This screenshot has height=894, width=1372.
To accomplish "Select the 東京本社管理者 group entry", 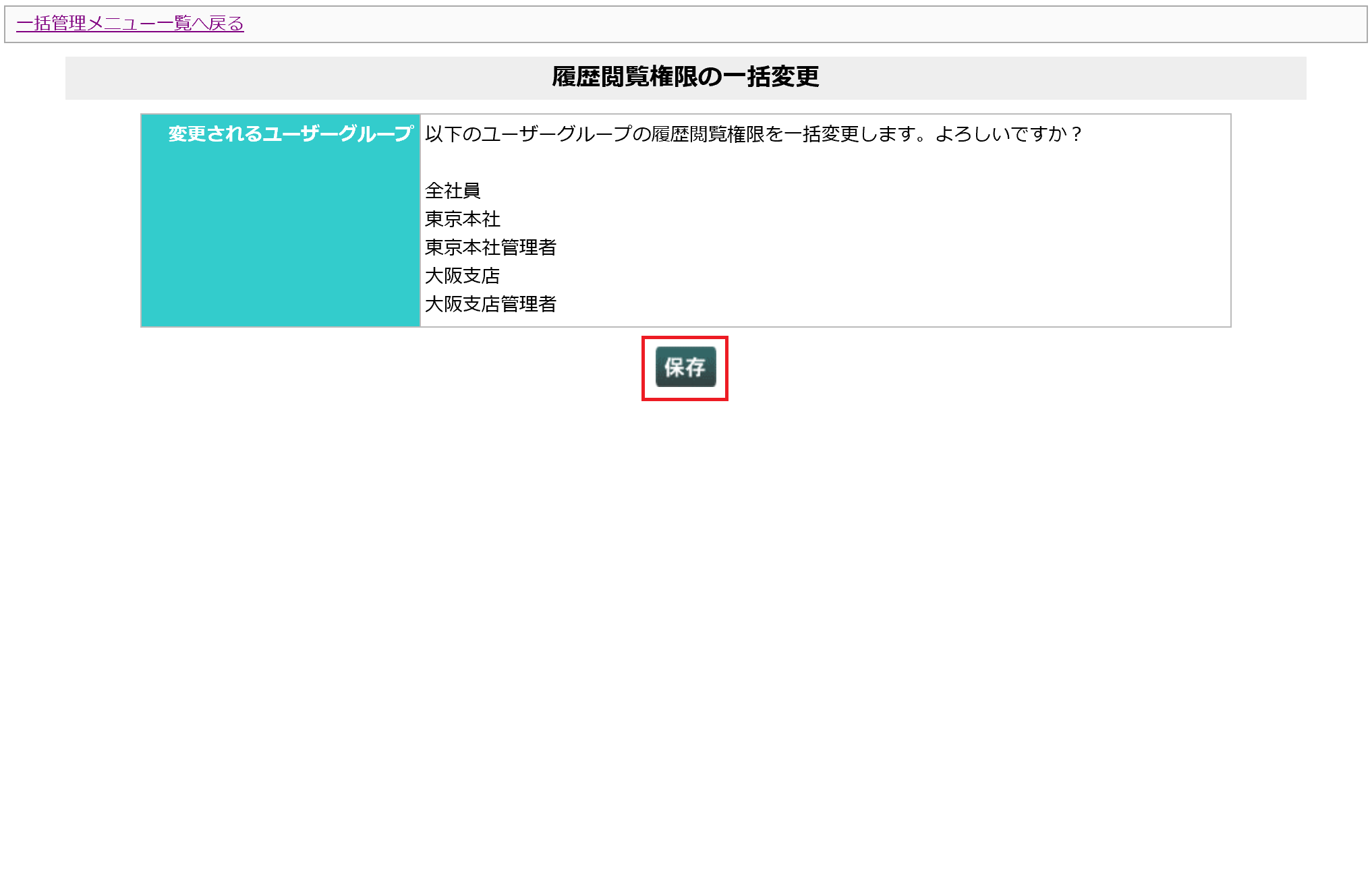I will (x=491, y=247).
